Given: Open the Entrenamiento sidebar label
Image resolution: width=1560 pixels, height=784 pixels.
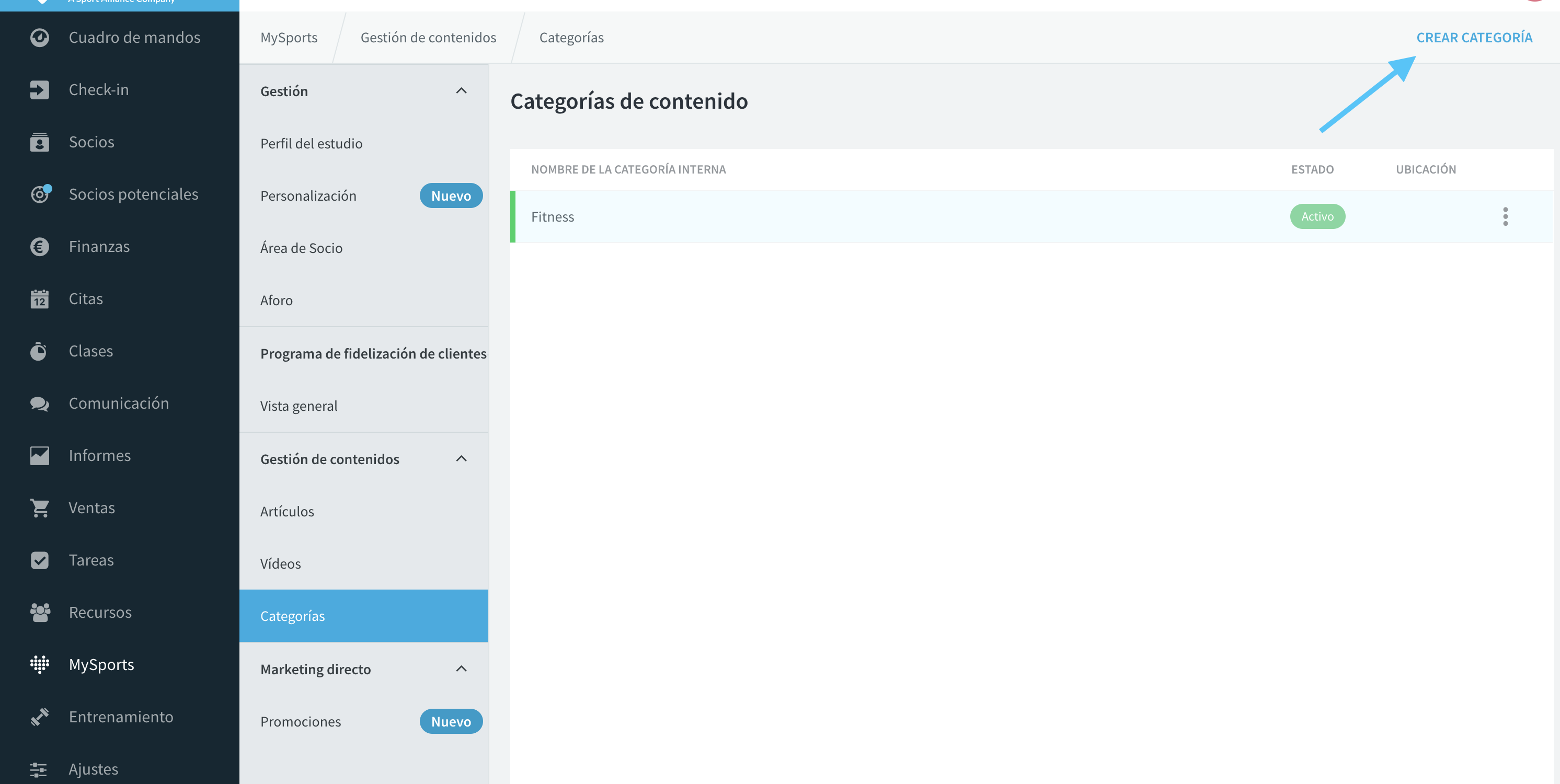Looking at the screenshot, I should click(x=121, y=717).
